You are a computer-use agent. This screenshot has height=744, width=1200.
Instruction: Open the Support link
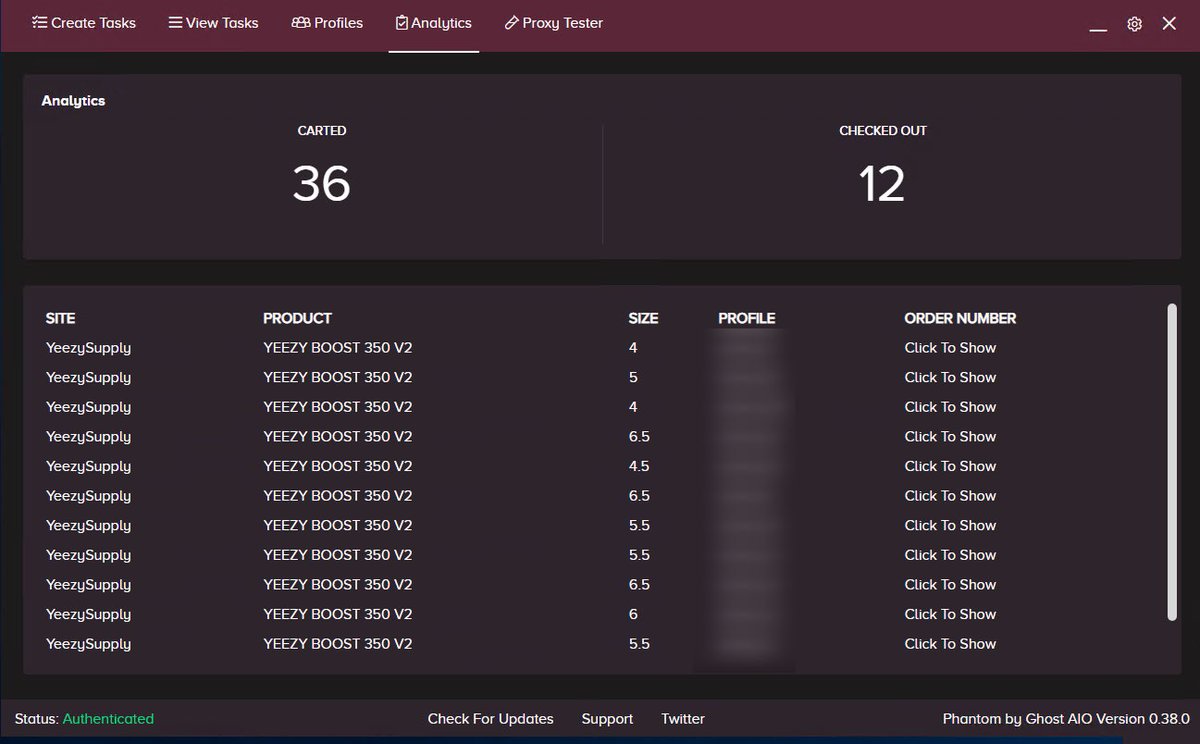(x=607, y=718)
